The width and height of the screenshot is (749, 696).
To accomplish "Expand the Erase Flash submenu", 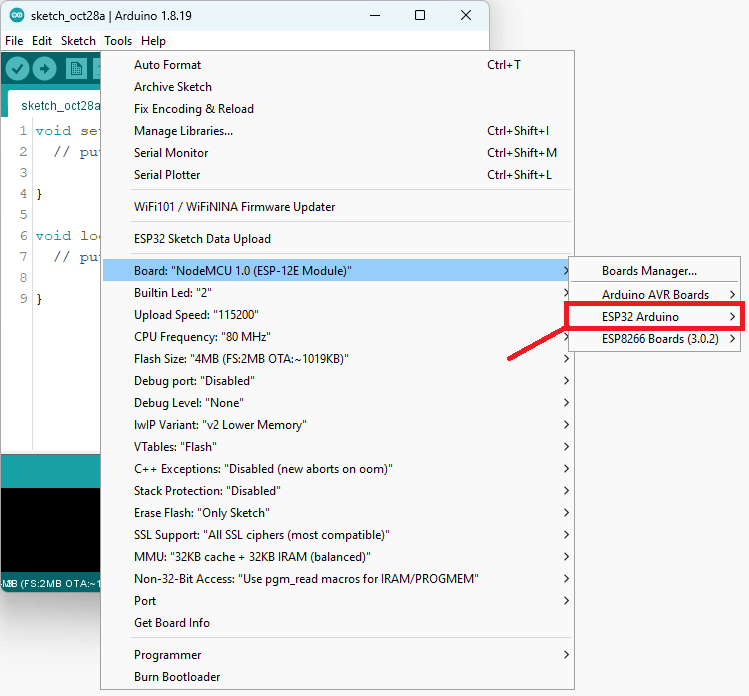I will point(337,512).
